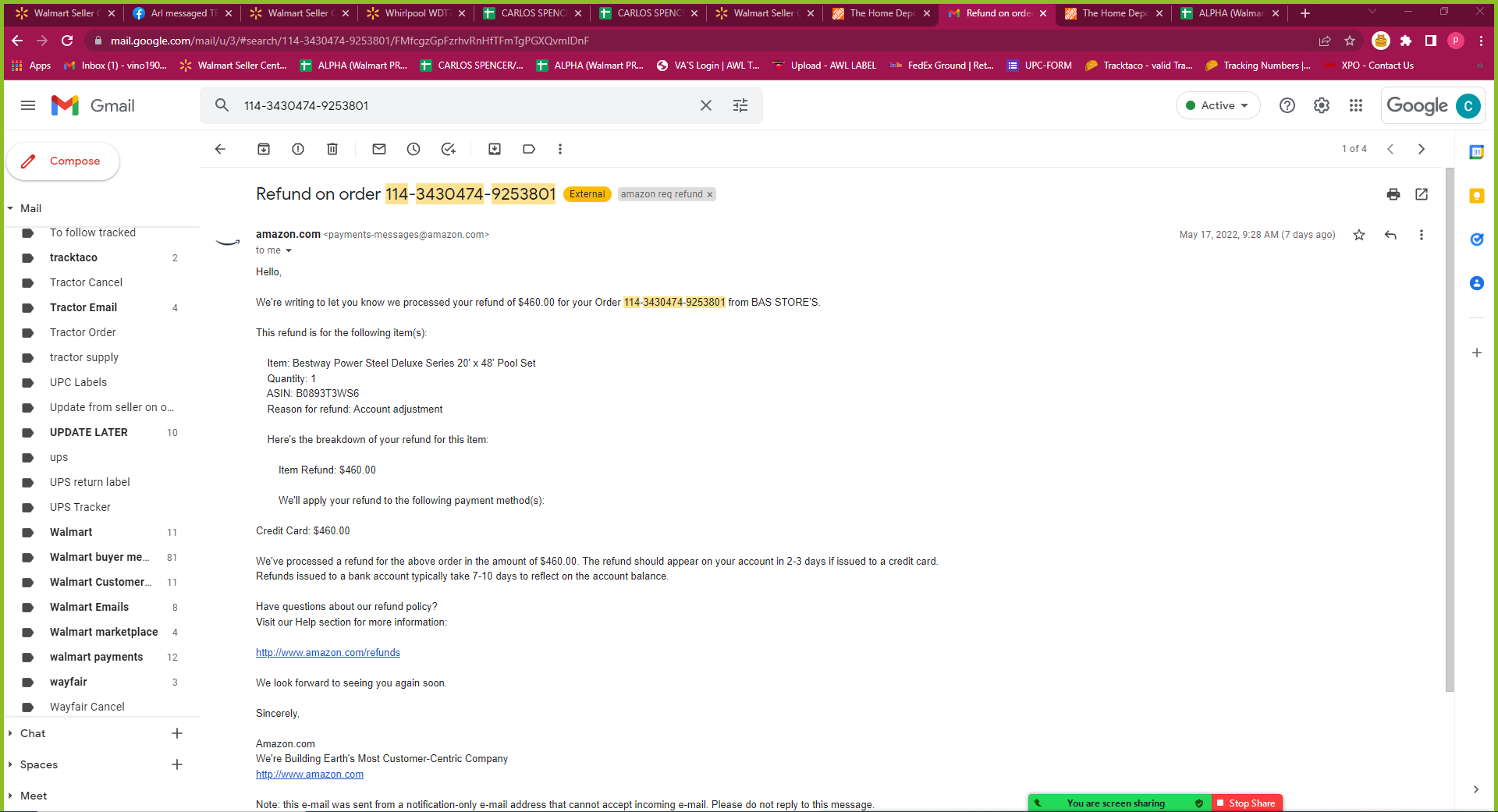
Task: Open Google Calendar in the side panel
Action: click(x=1477, y=152)
